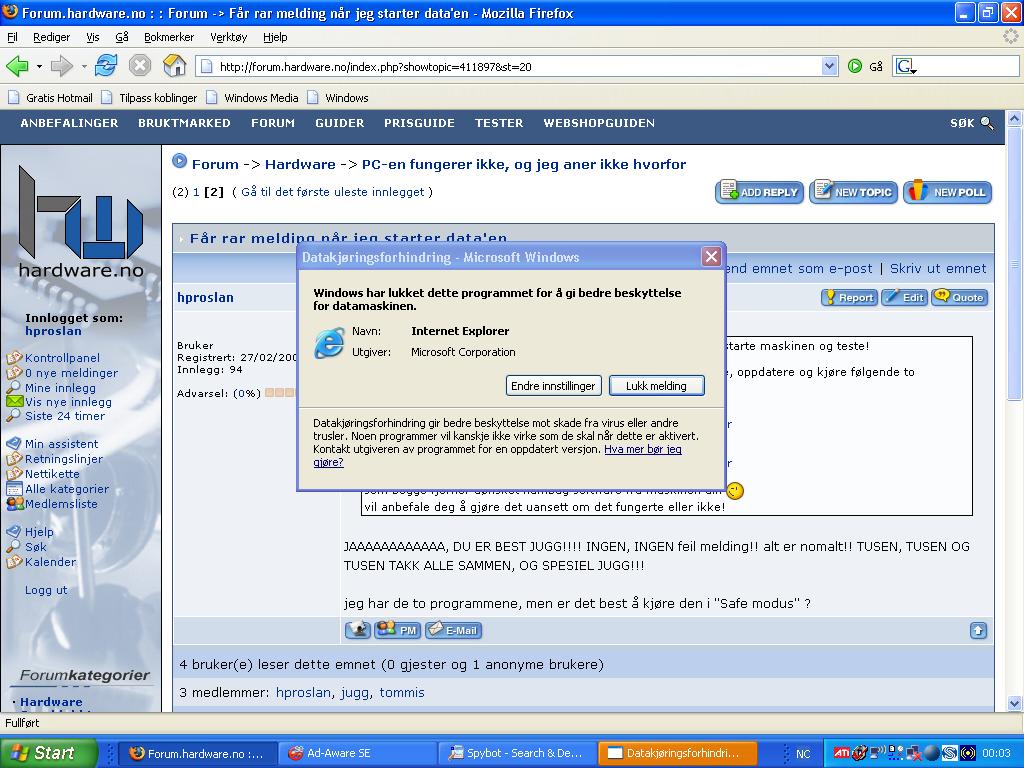Open forward-button history dropdown arrow
This screenshot has height=768, width=1024.
coord(84,67)
